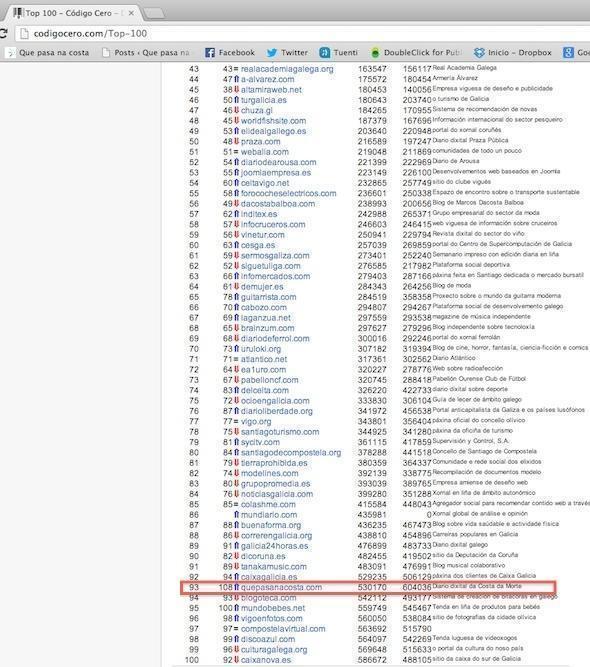The image size is (590, 667).
Task: Open the a-alvarez.com link
Action: pyautogui.click(x=268, y=80)
